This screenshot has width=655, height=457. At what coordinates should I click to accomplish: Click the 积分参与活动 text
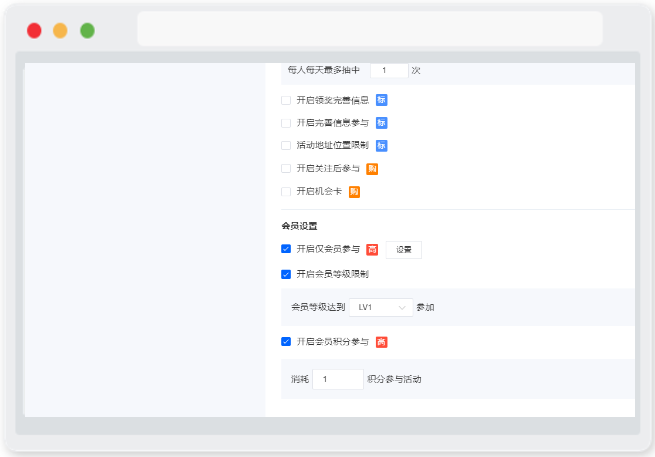point(394,379)
